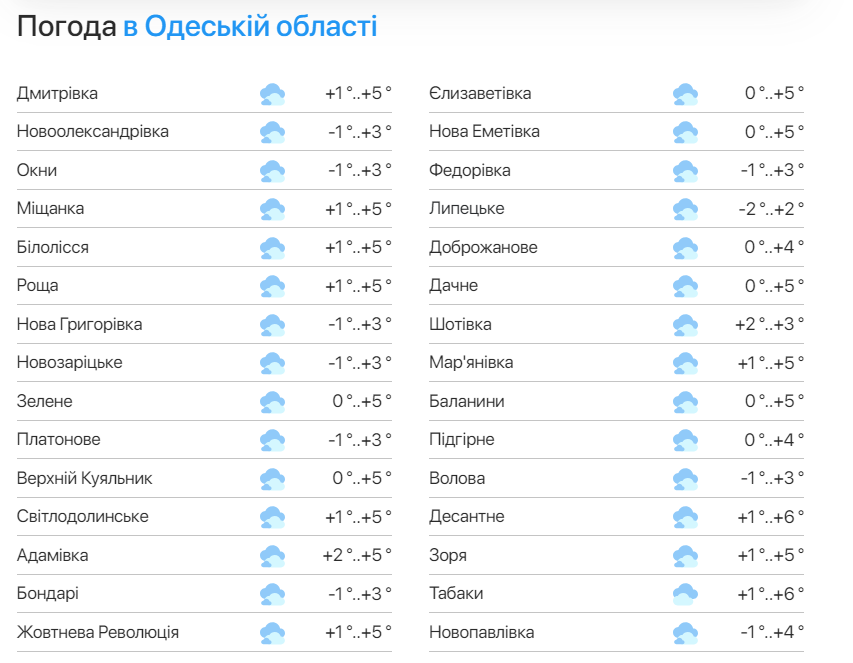
Task: Click the cloud icon beside Шотівка
Action: [685, 325]
